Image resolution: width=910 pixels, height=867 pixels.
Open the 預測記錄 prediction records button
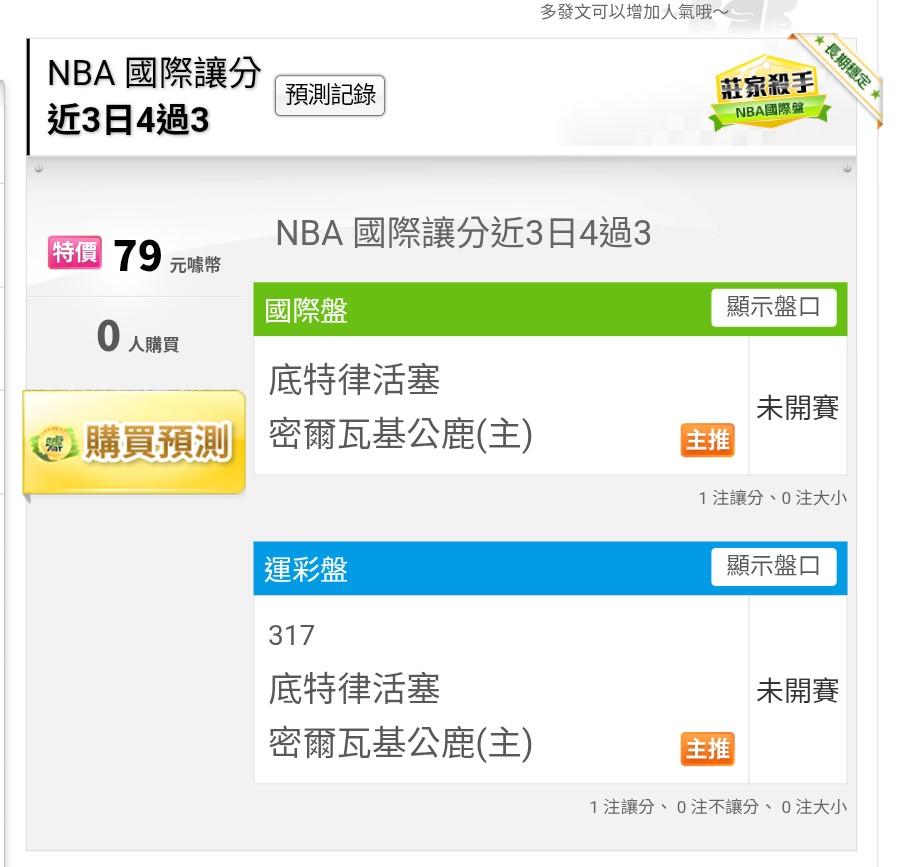click(x=329, y=95)
